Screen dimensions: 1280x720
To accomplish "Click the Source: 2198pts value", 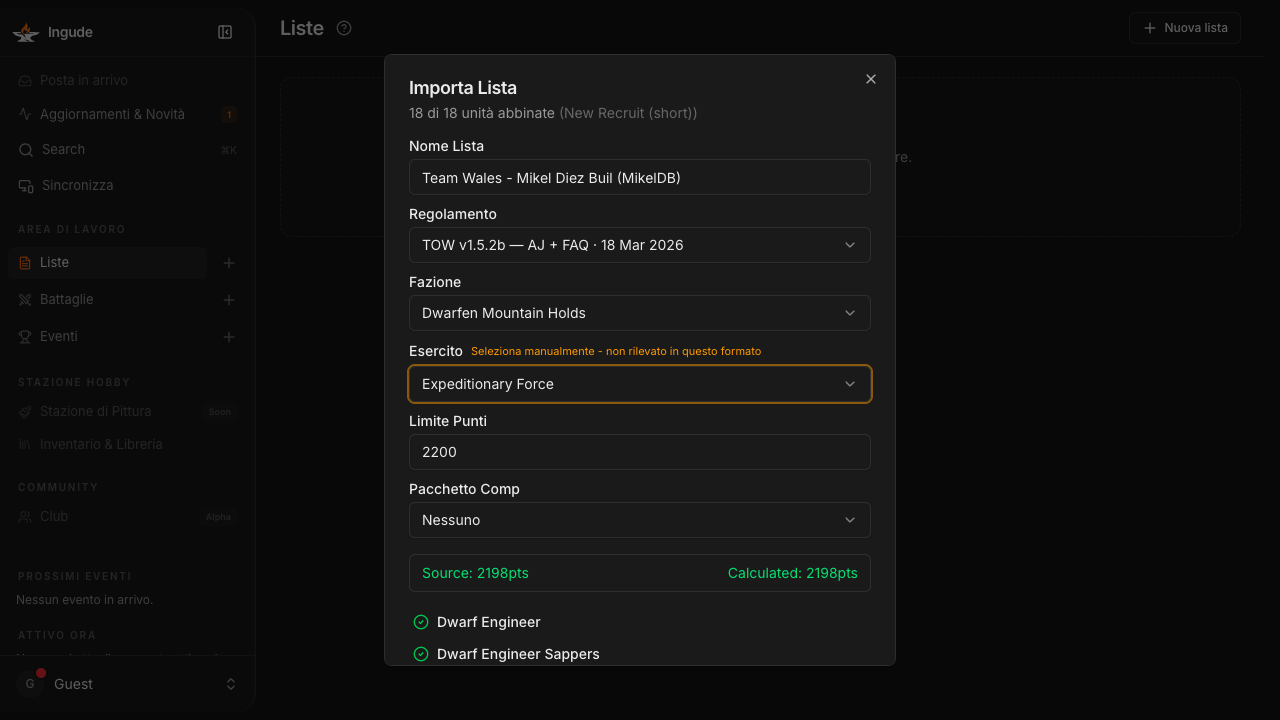I will 475,573.
